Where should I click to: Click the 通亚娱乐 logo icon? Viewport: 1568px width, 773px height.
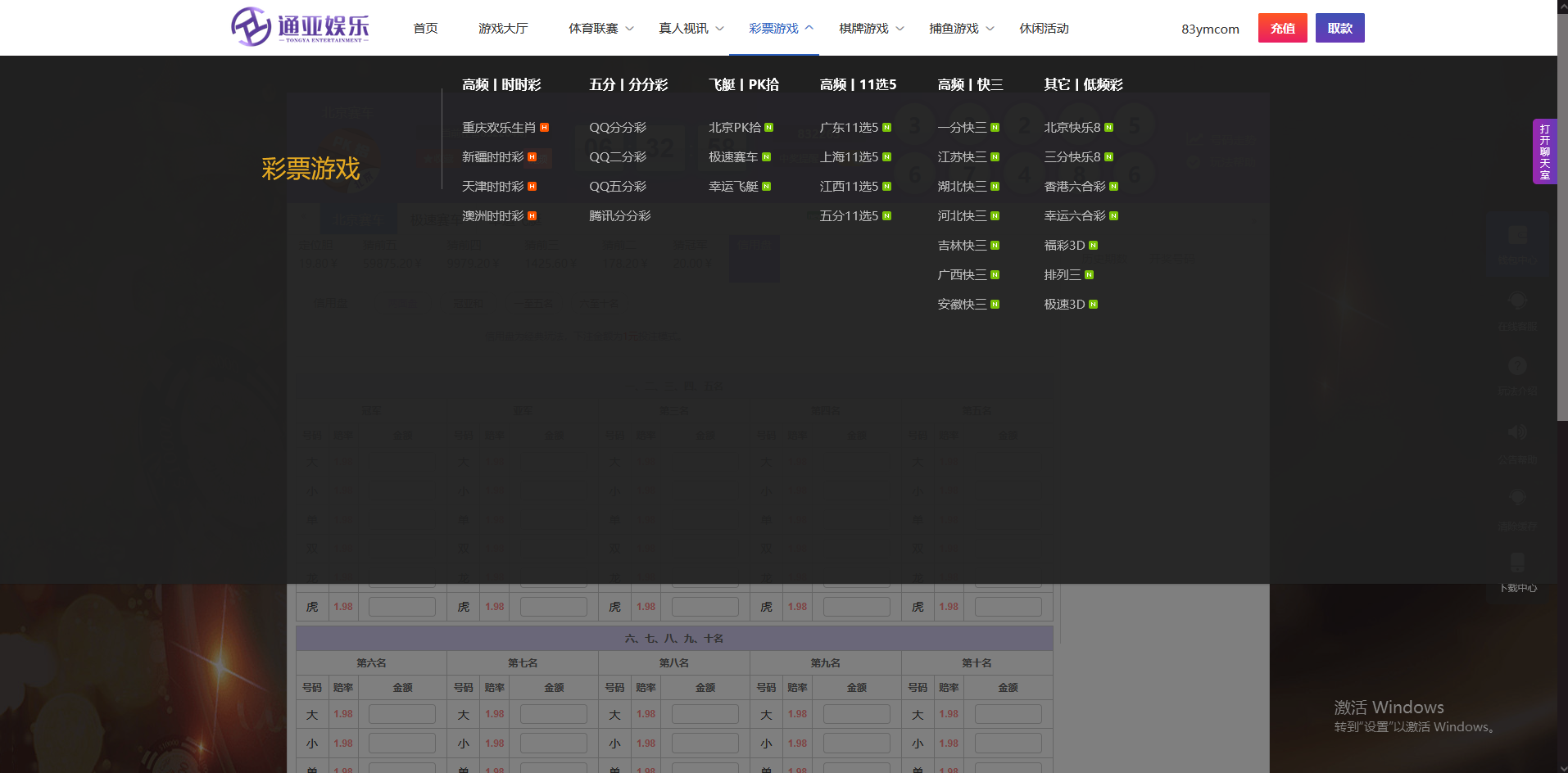pyautogui.click(x=251, y=27)
